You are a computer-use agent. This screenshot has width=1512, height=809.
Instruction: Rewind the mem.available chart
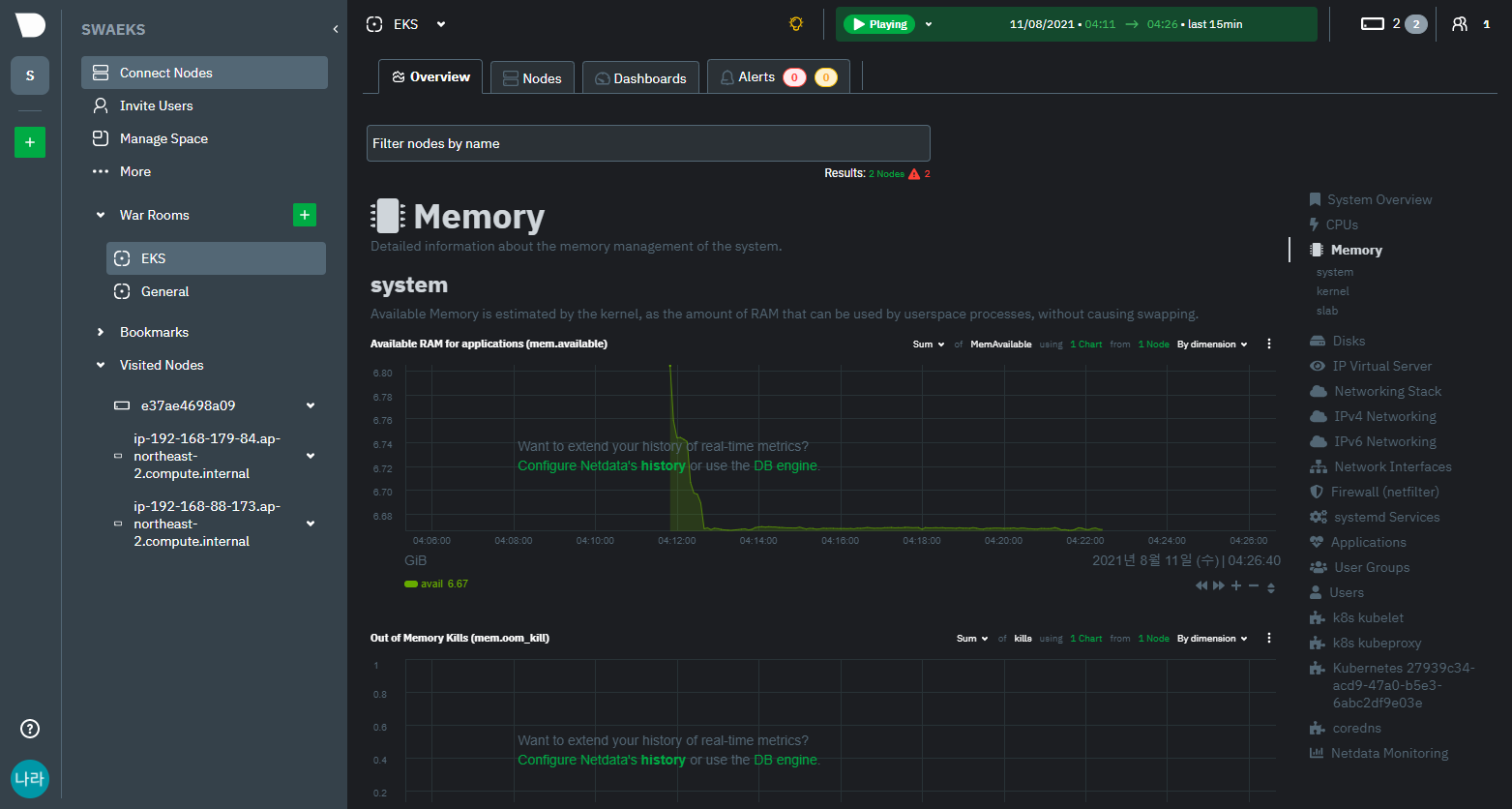tap(1201, 586)
